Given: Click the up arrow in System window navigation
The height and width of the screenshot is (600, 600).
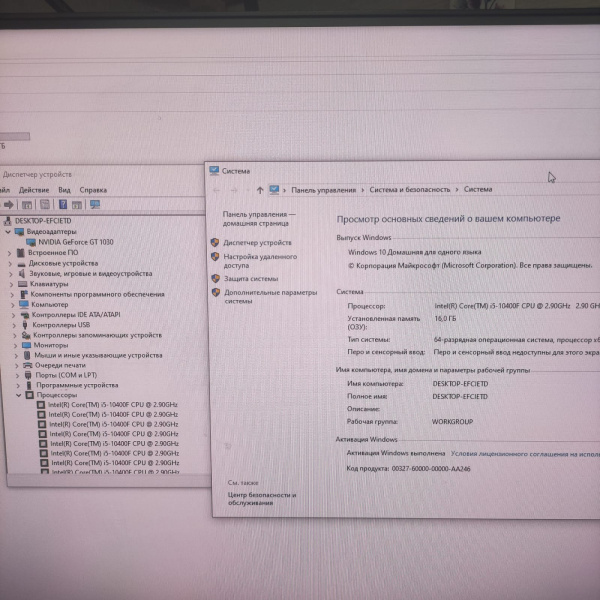Looking at the screenshot, I should coord(260,189).
